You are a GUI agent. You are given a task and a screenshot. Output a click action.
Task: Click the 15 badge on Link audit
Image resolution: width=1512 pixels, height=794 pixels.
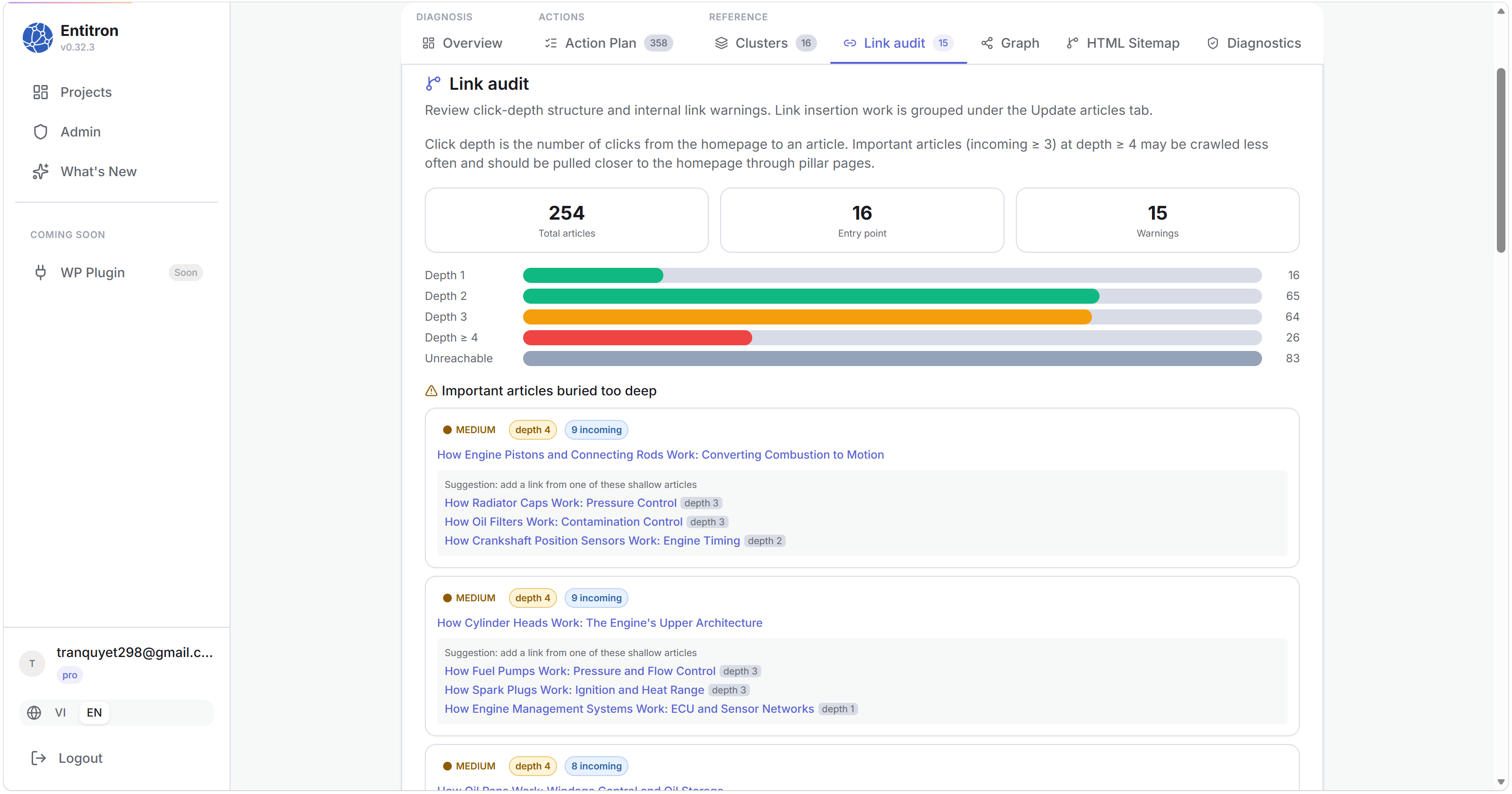pyautogui.click(x=943, y=43)
